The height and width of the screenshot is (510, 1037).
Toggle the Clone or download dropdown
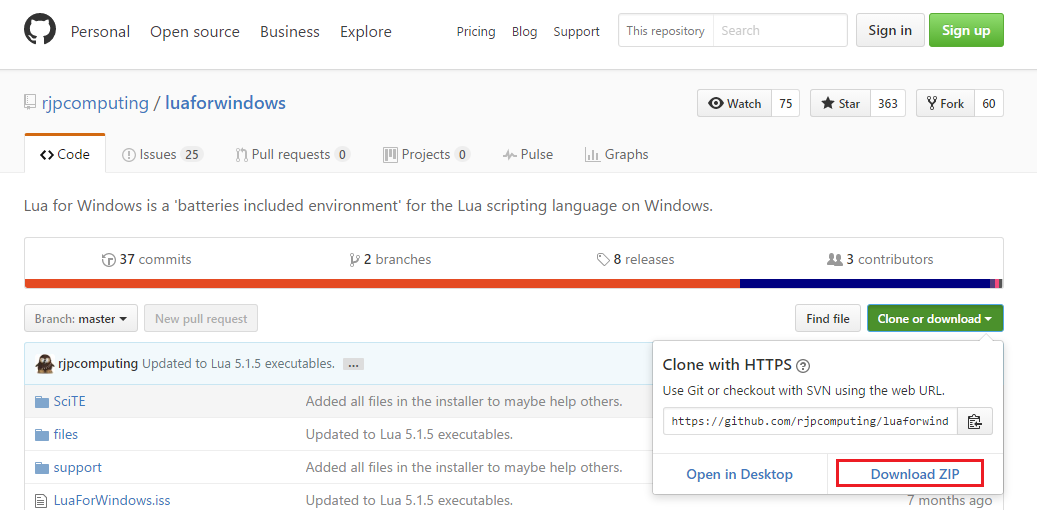pyautogui.click(x=935, y=318)
